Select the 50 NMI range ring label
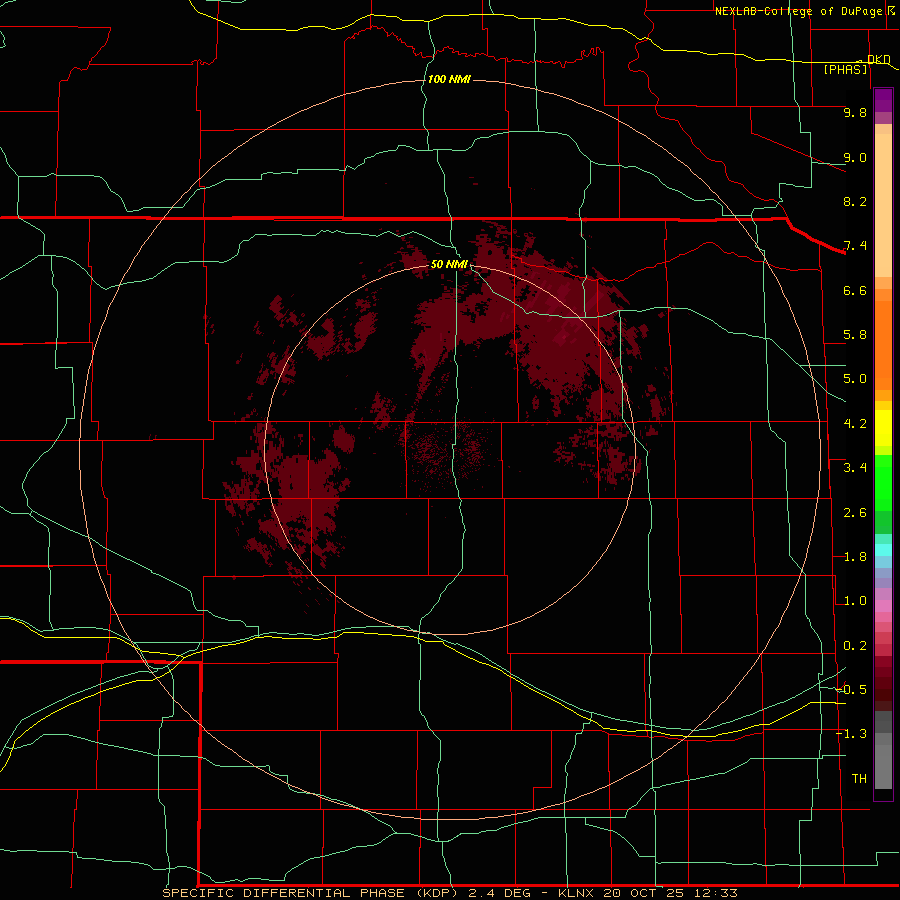900x900 pixels. pos(449,264)
